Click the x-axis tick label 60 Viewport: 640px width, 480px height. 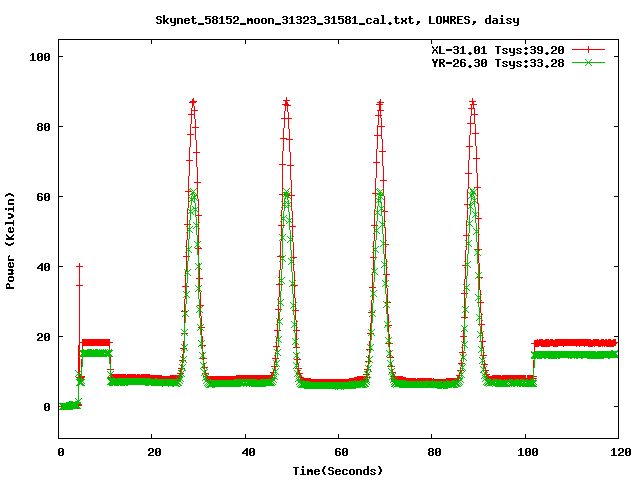[341, 452]
